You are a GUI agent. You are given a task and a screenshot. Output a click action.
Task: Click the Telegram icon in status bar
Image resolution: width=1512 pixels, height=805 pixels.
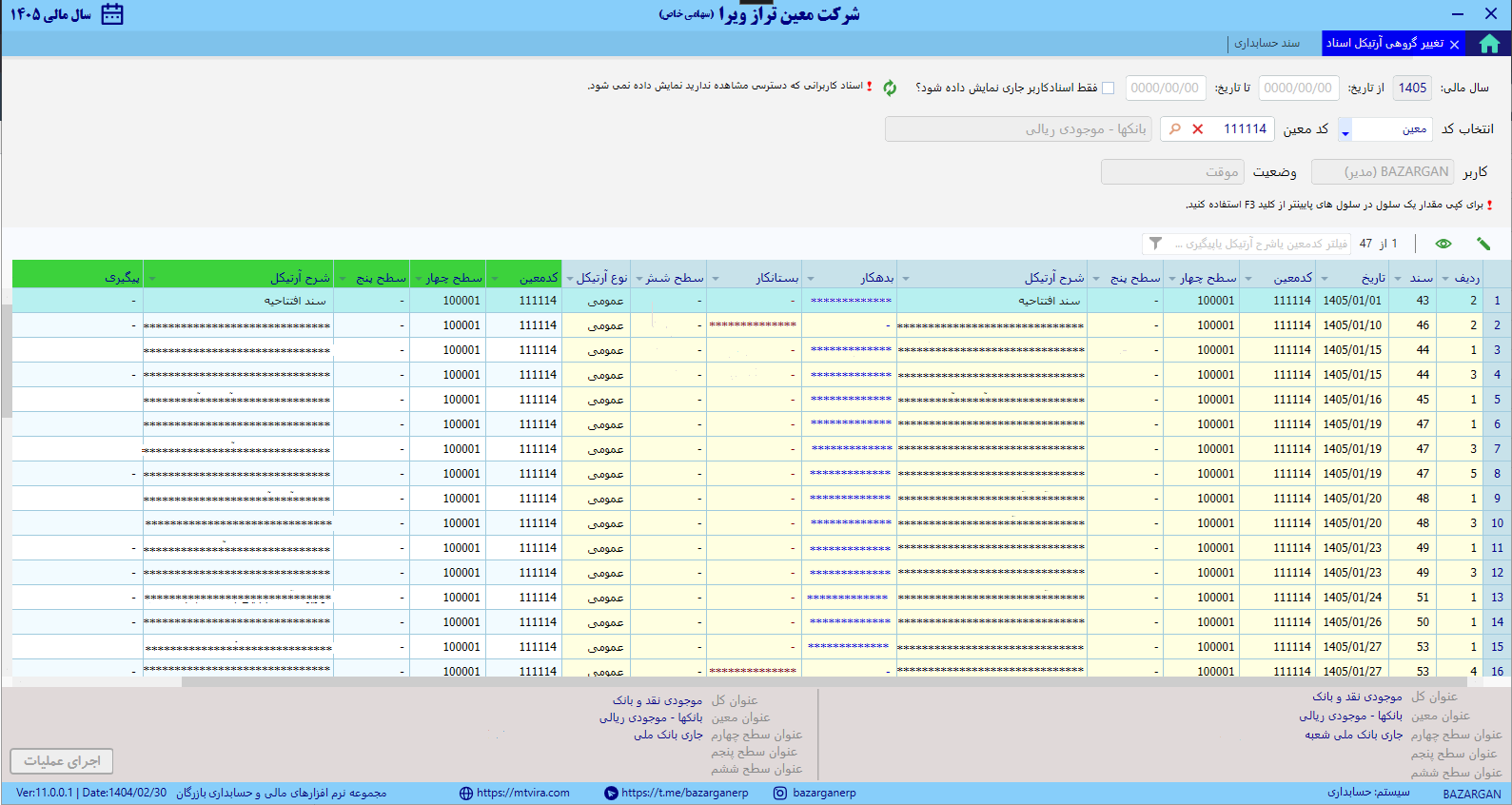(x=611, y=793)
